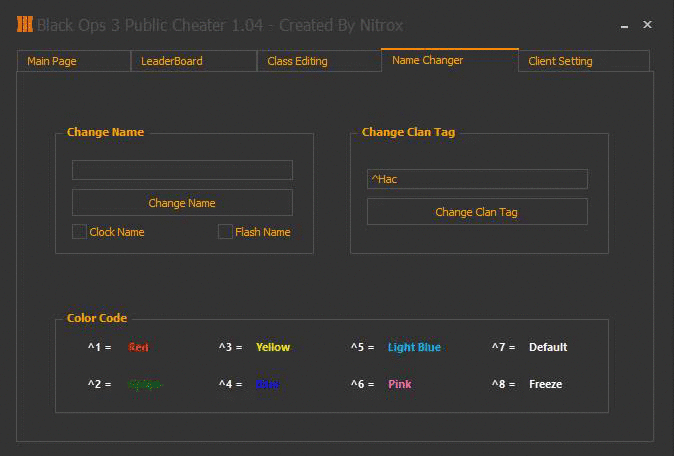Click the window title text
Viewport: 674px width, 456px height.
[220, 25]
